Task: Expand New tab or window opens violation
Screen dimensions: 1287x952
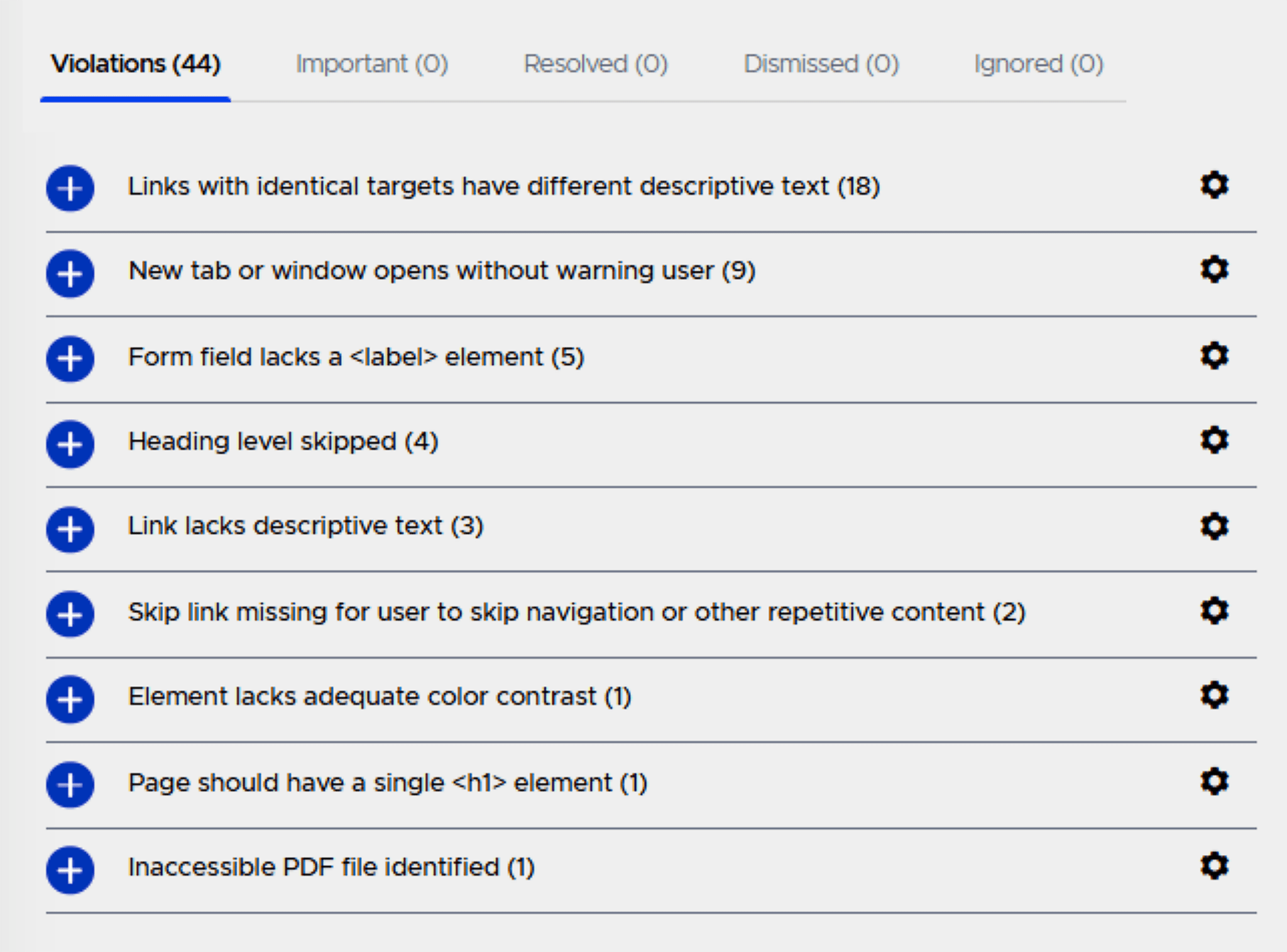Action: tap(70, 273)
